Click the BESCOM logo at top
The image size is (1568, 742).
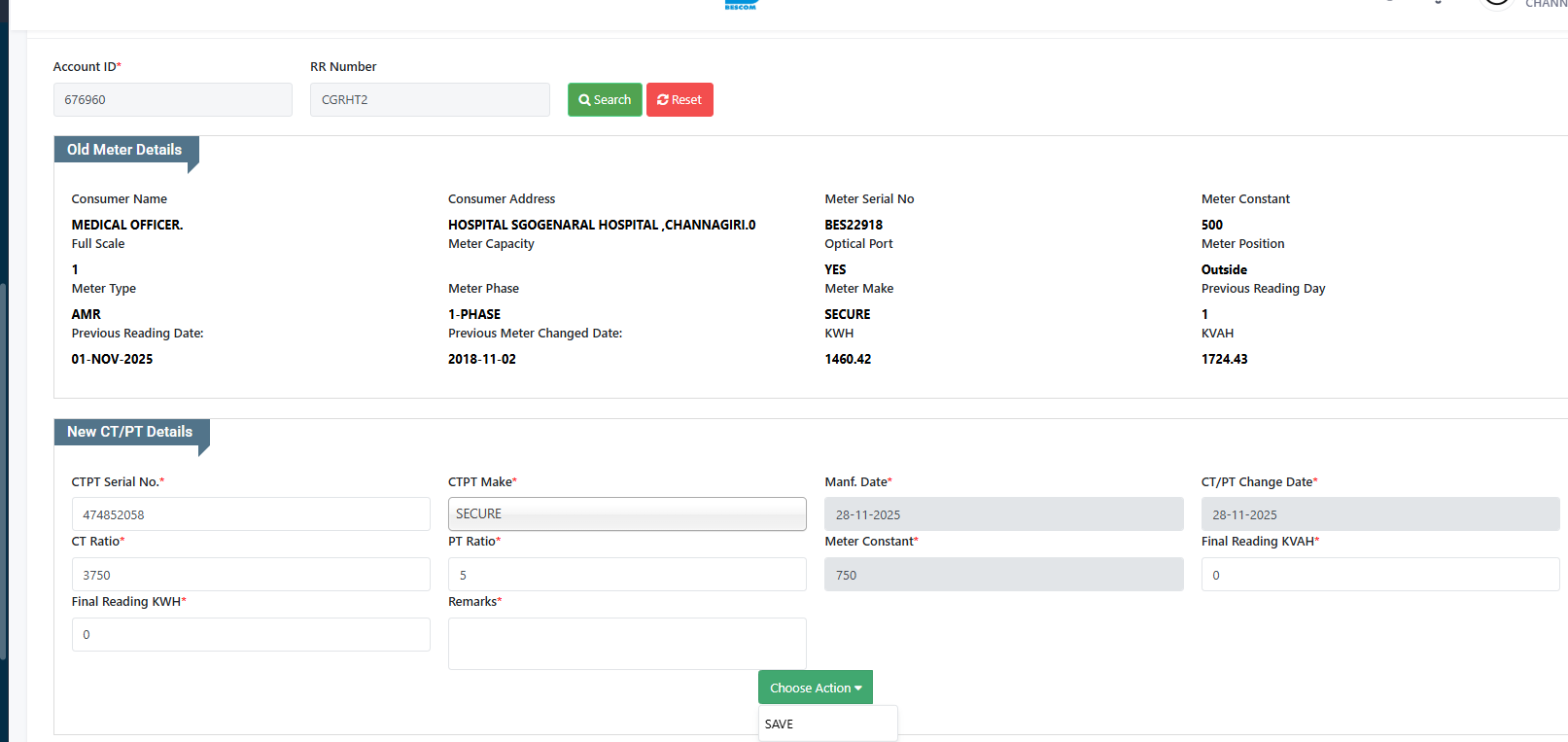741,5
